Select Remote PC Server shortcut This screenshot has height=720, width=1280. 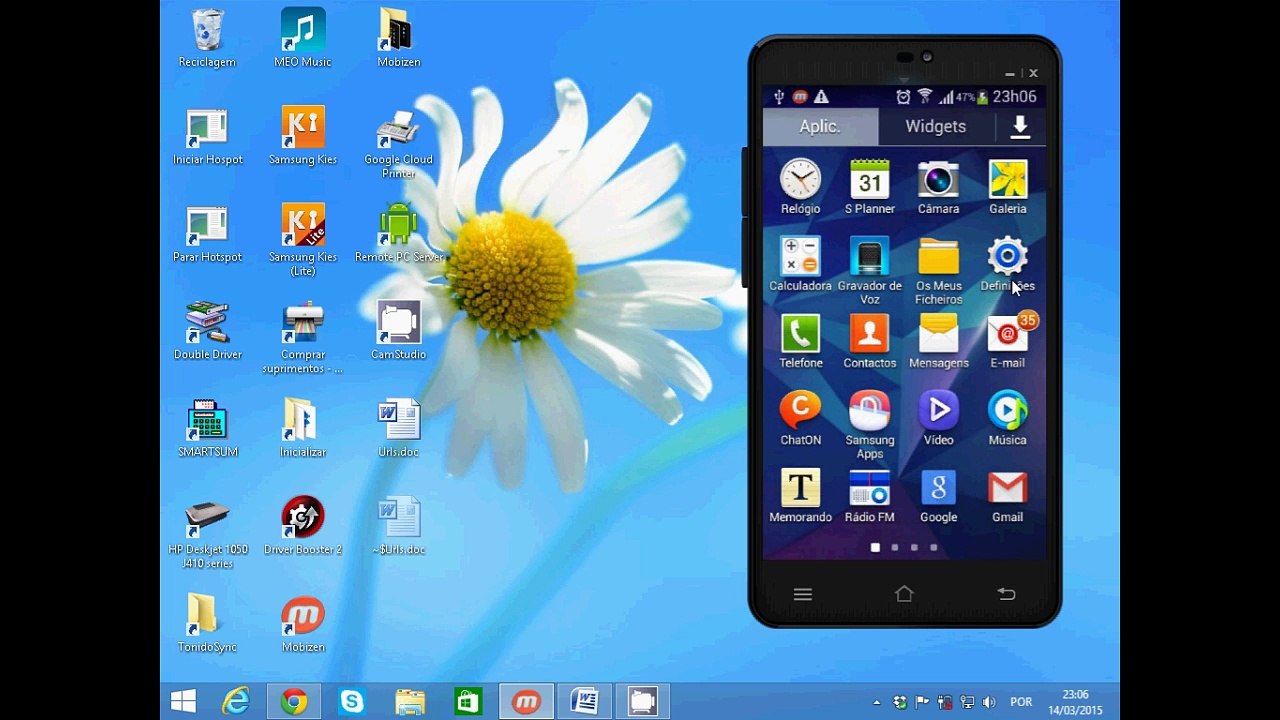[x=399, y=234]
